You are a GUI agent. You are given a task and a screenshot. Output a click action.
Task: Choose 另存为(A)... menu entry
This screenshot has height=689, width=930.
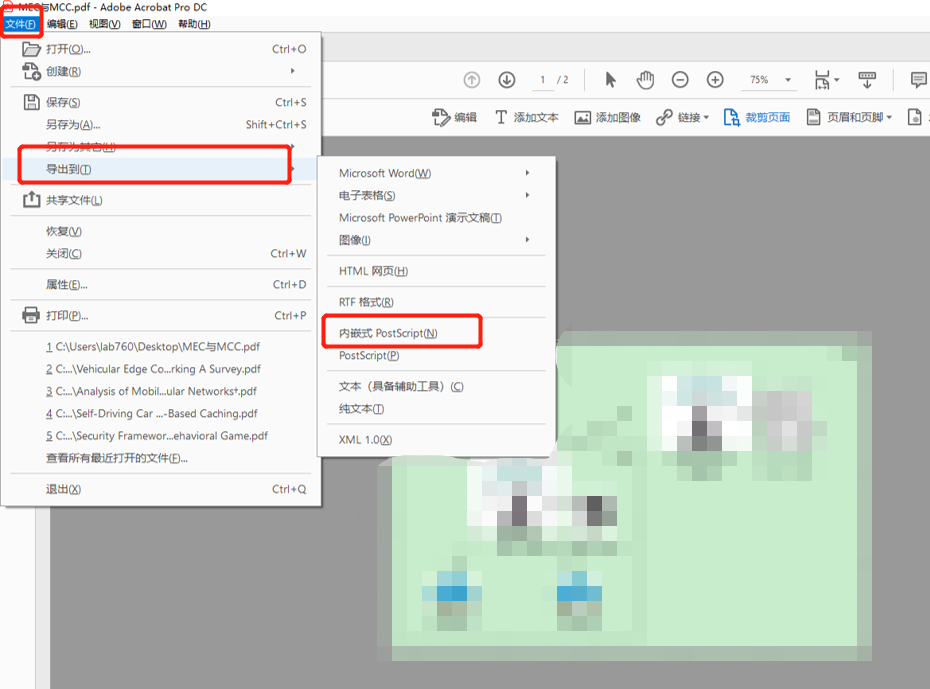161,125
